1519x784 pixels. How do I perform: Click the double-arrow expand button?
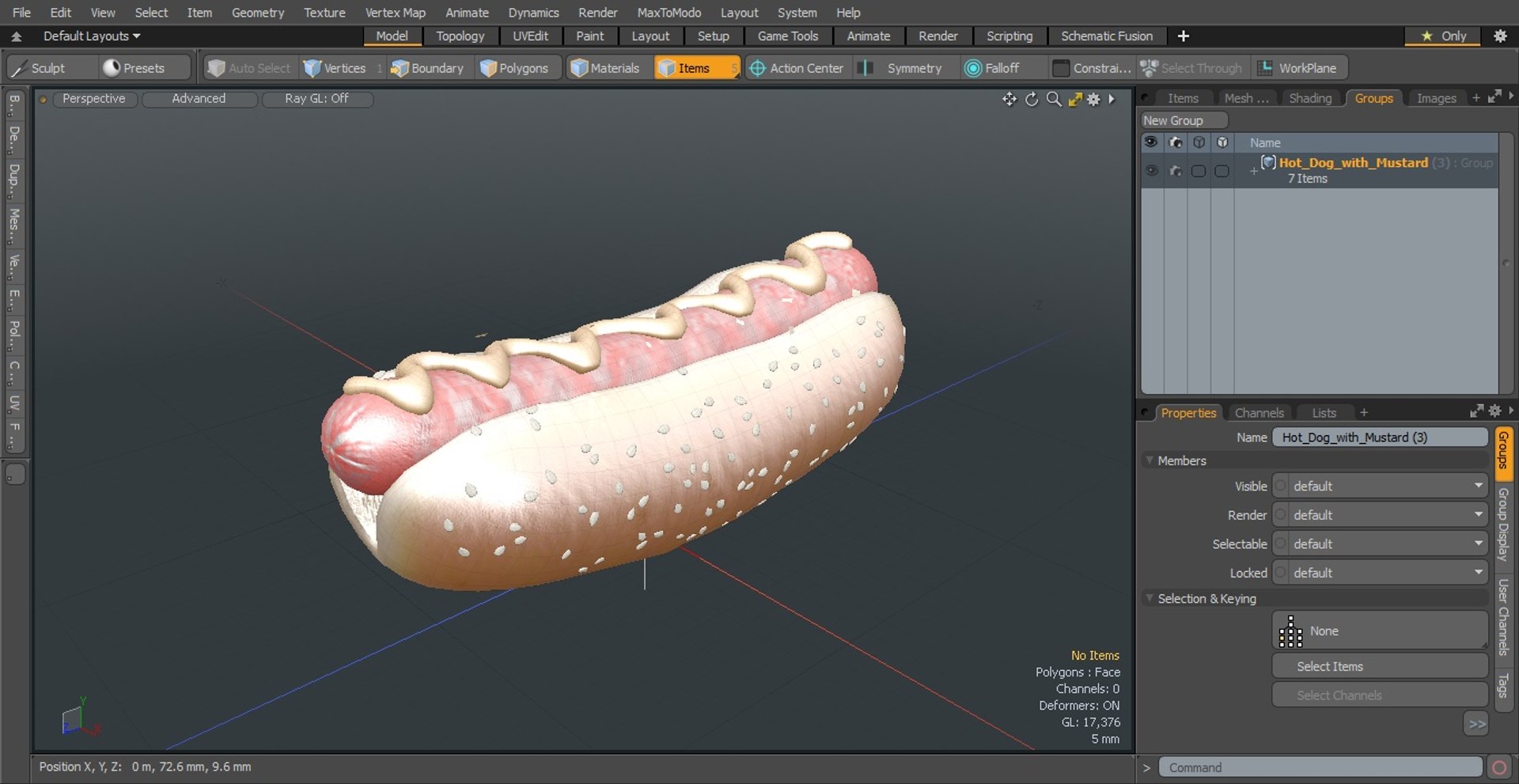tap(1476, 724)
